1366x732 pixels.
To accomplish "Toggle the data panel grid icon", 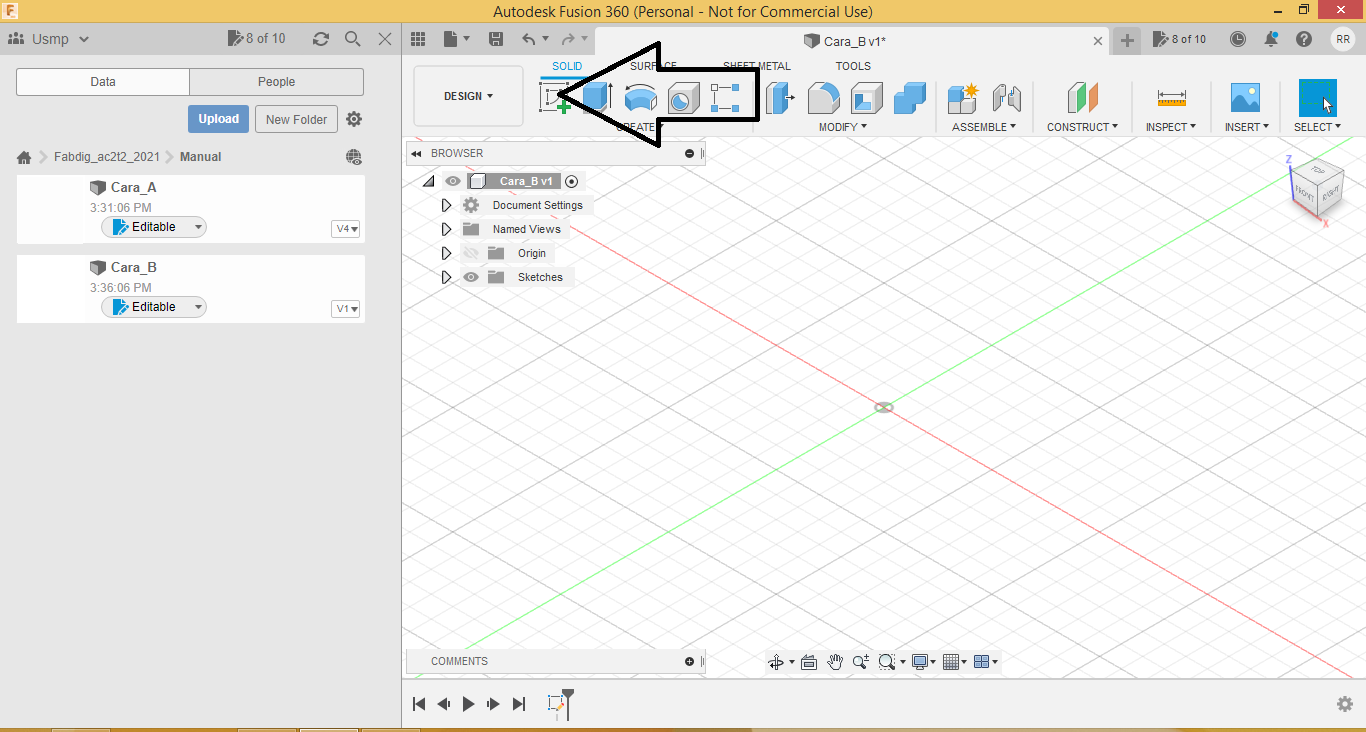I will 418,39.
